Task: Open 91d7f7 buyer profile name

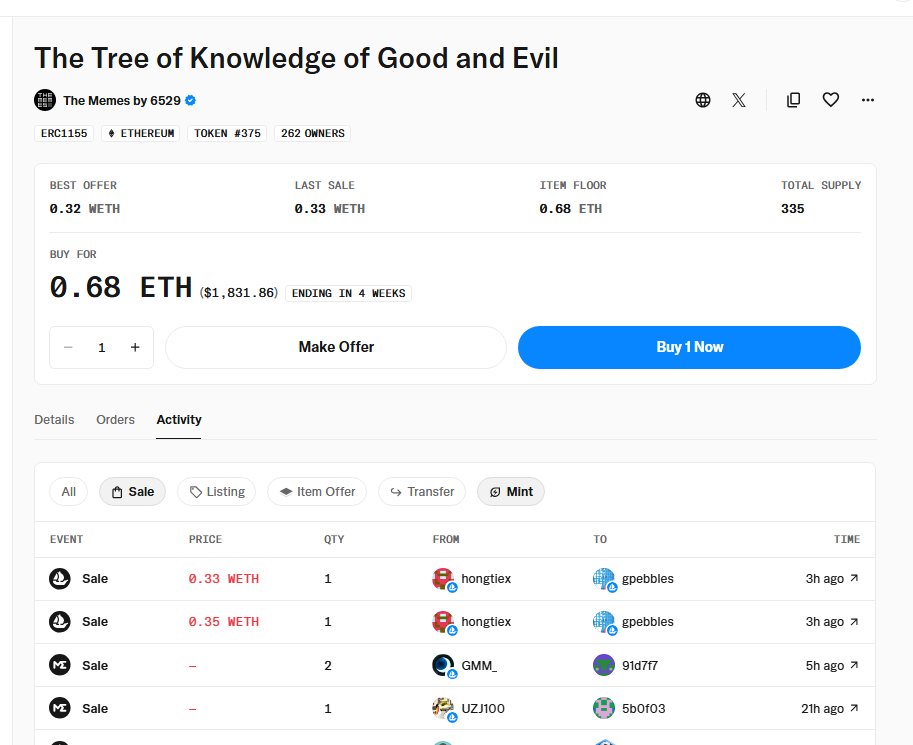Action: (640, 665)
